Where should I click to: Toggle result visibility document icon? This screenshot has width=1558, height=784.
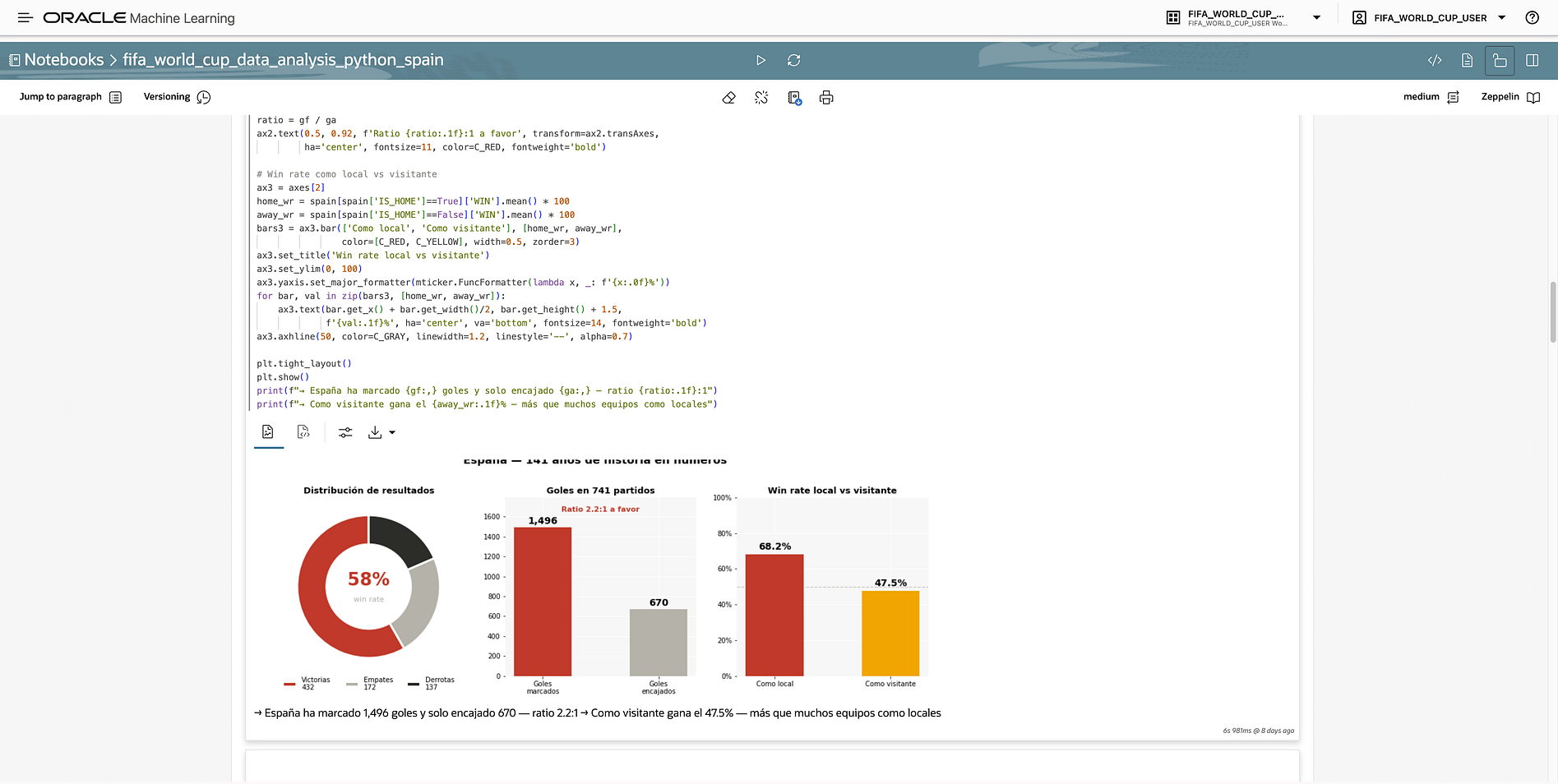1467,60
